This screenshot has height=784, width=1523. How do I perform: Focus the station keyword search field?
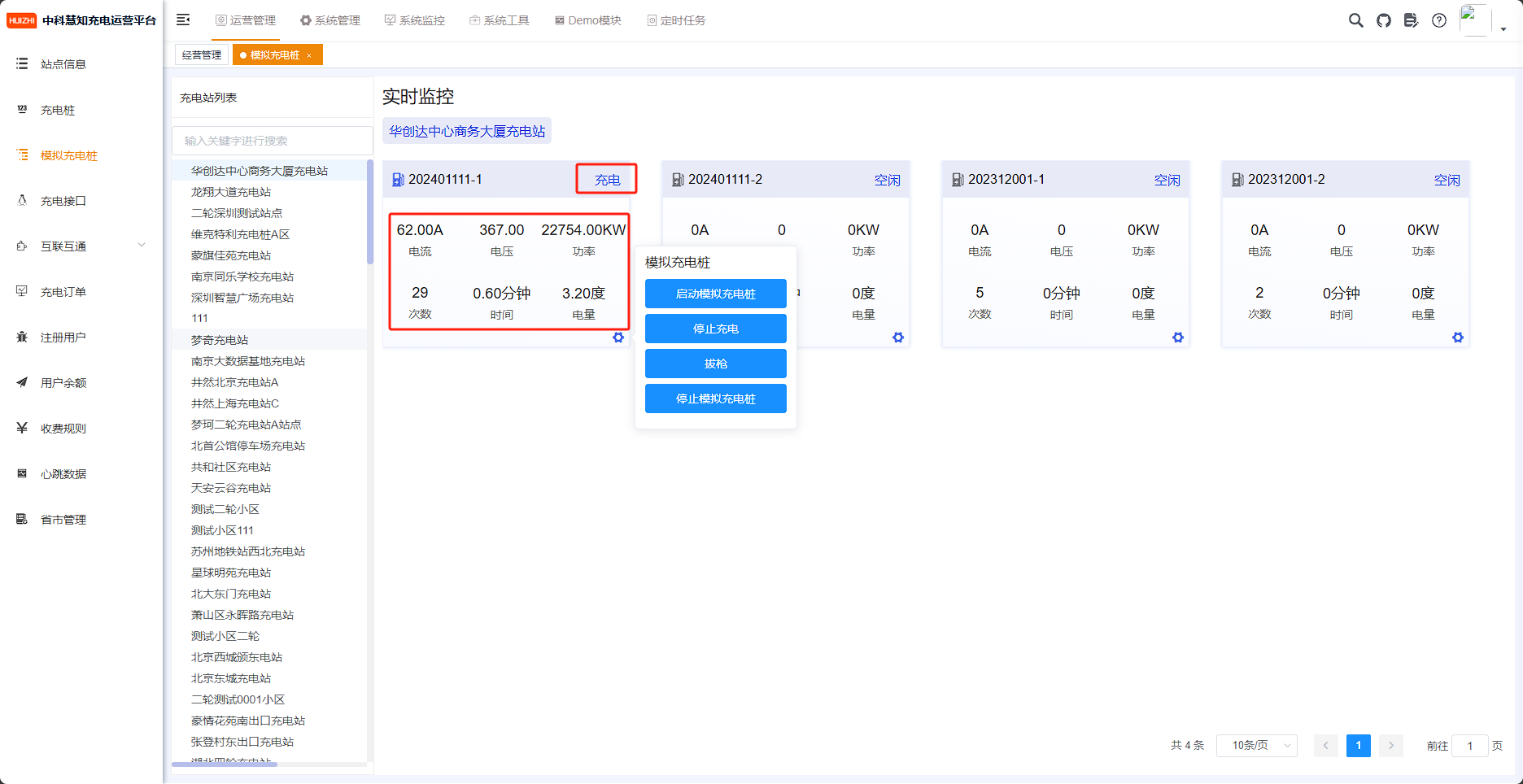[273, 141]
